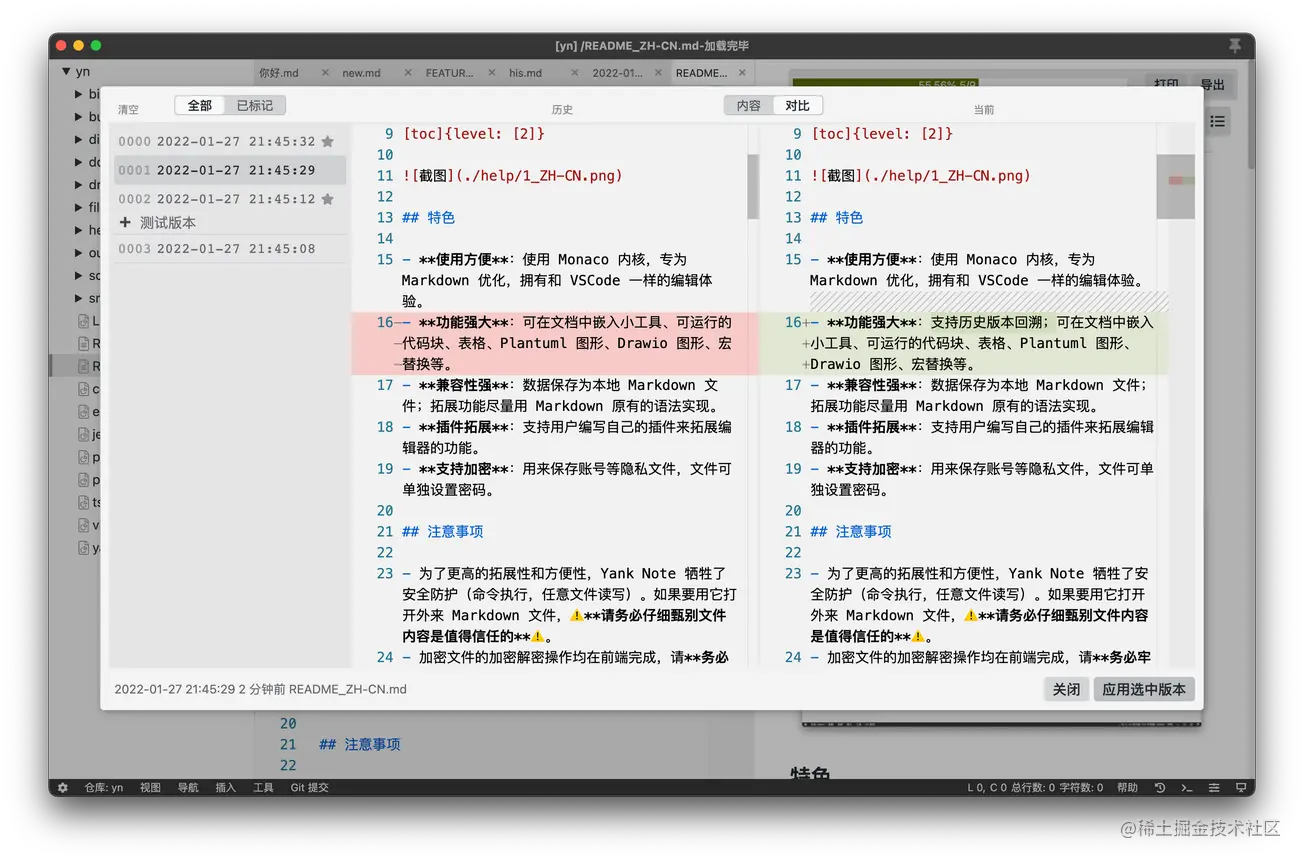Image resolution: width=1304 pixels, height=861 pixels.
Task: Open the terminal icon in status bar
Action: (1187, 788)
